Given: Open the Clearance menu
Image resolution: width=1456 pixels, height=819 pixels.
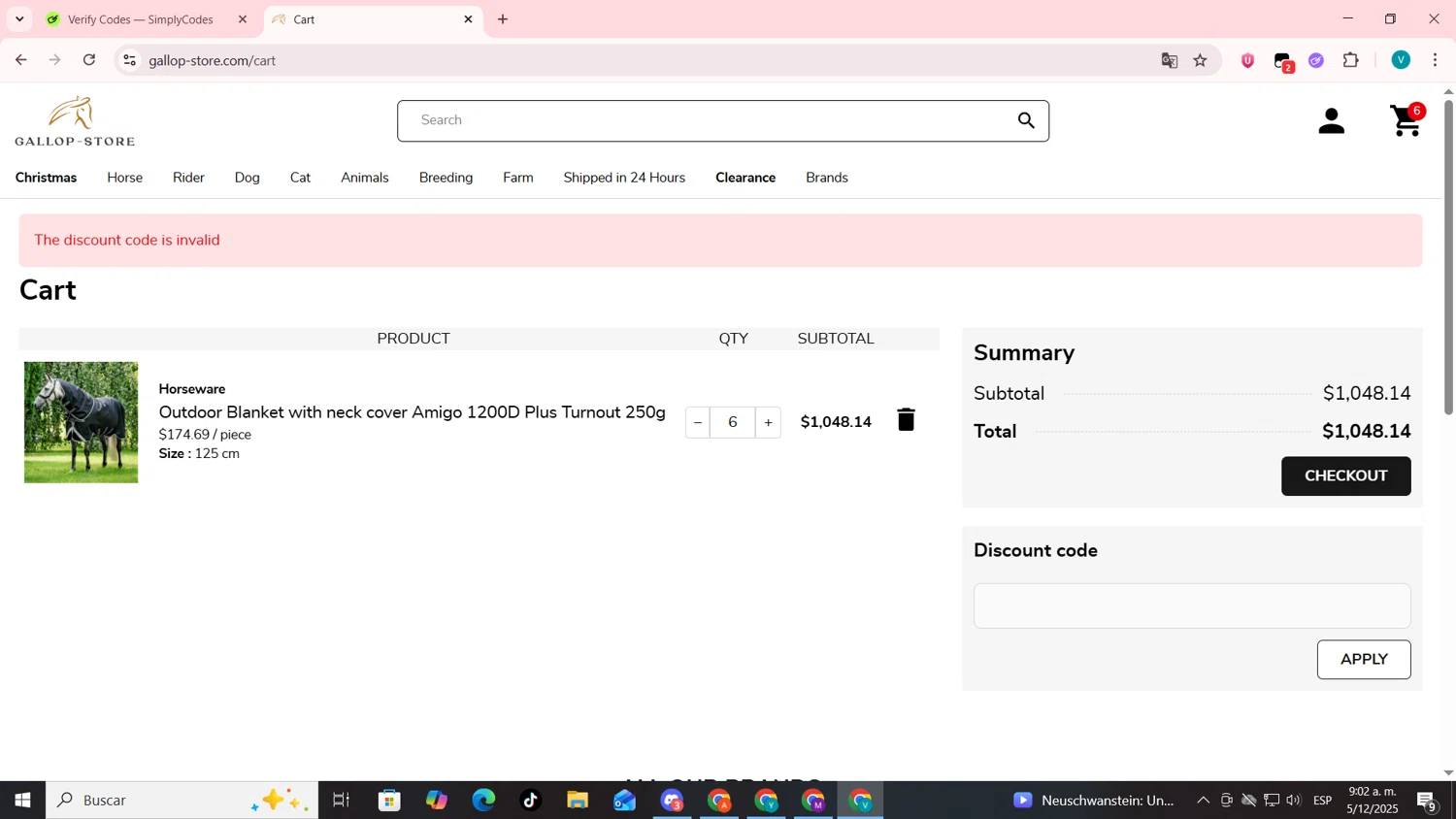Looking at the screenshot, I should click(x=745, y=178).
